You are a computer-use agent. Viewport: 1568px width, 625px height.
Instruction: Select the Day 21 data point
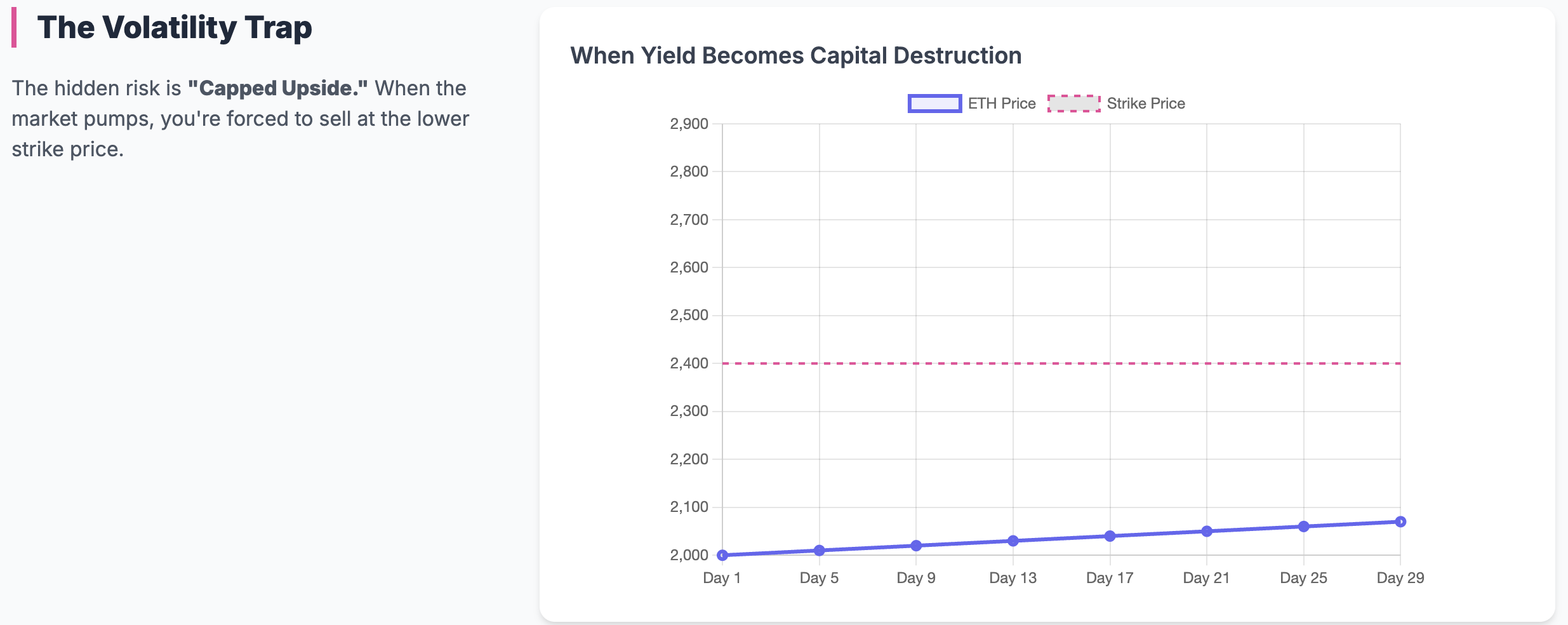(x=1207, y=531)
